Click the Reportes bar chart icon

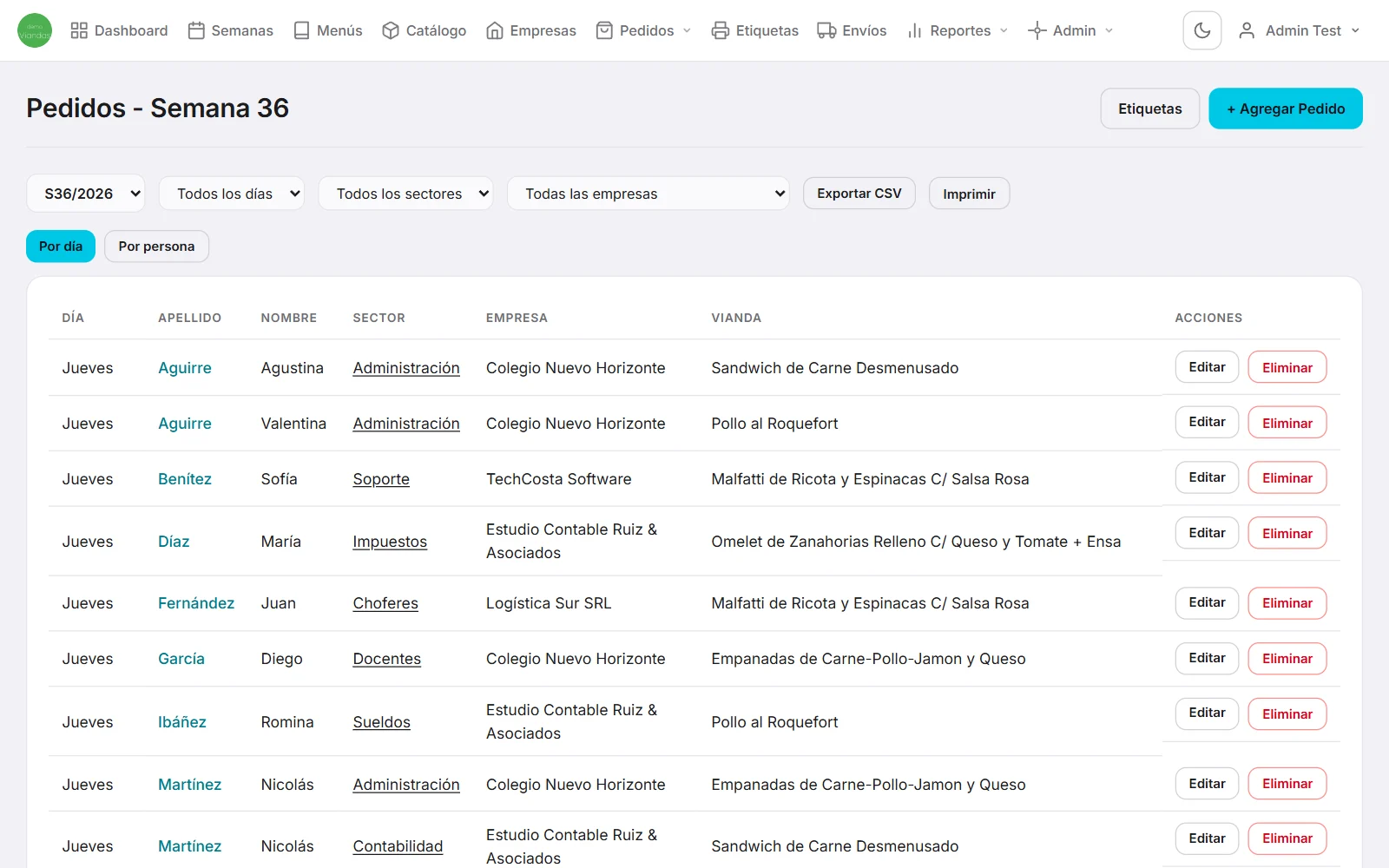coord(914,30)
